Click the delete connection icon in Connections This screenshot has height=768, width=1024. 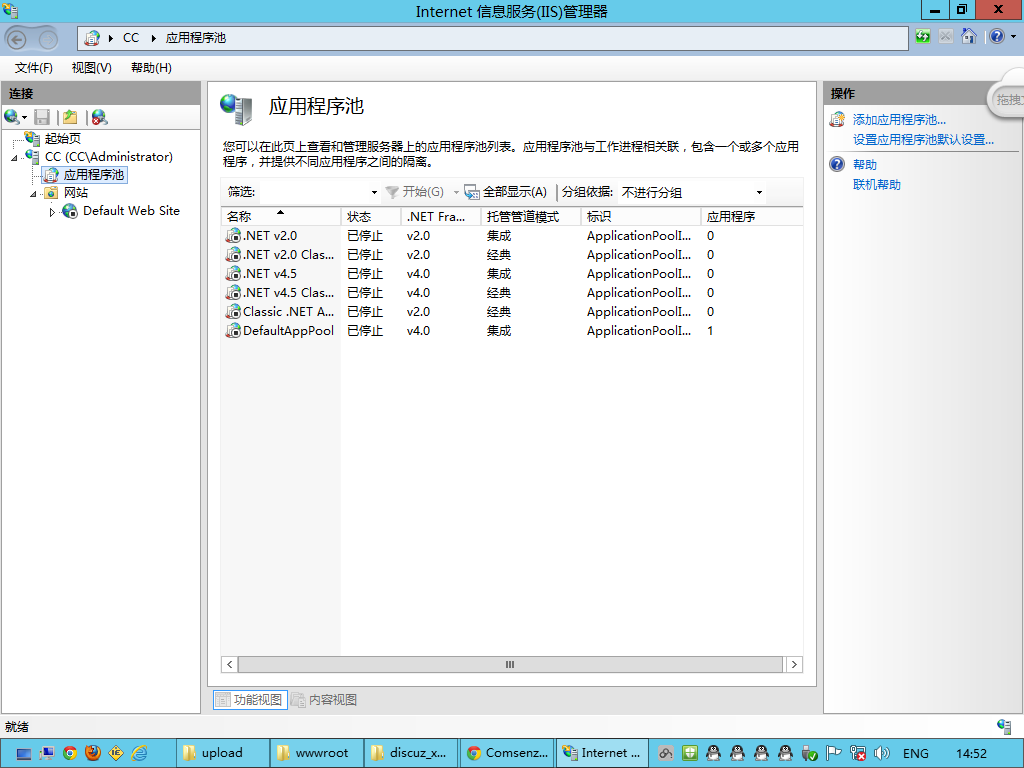coord(99,118)
